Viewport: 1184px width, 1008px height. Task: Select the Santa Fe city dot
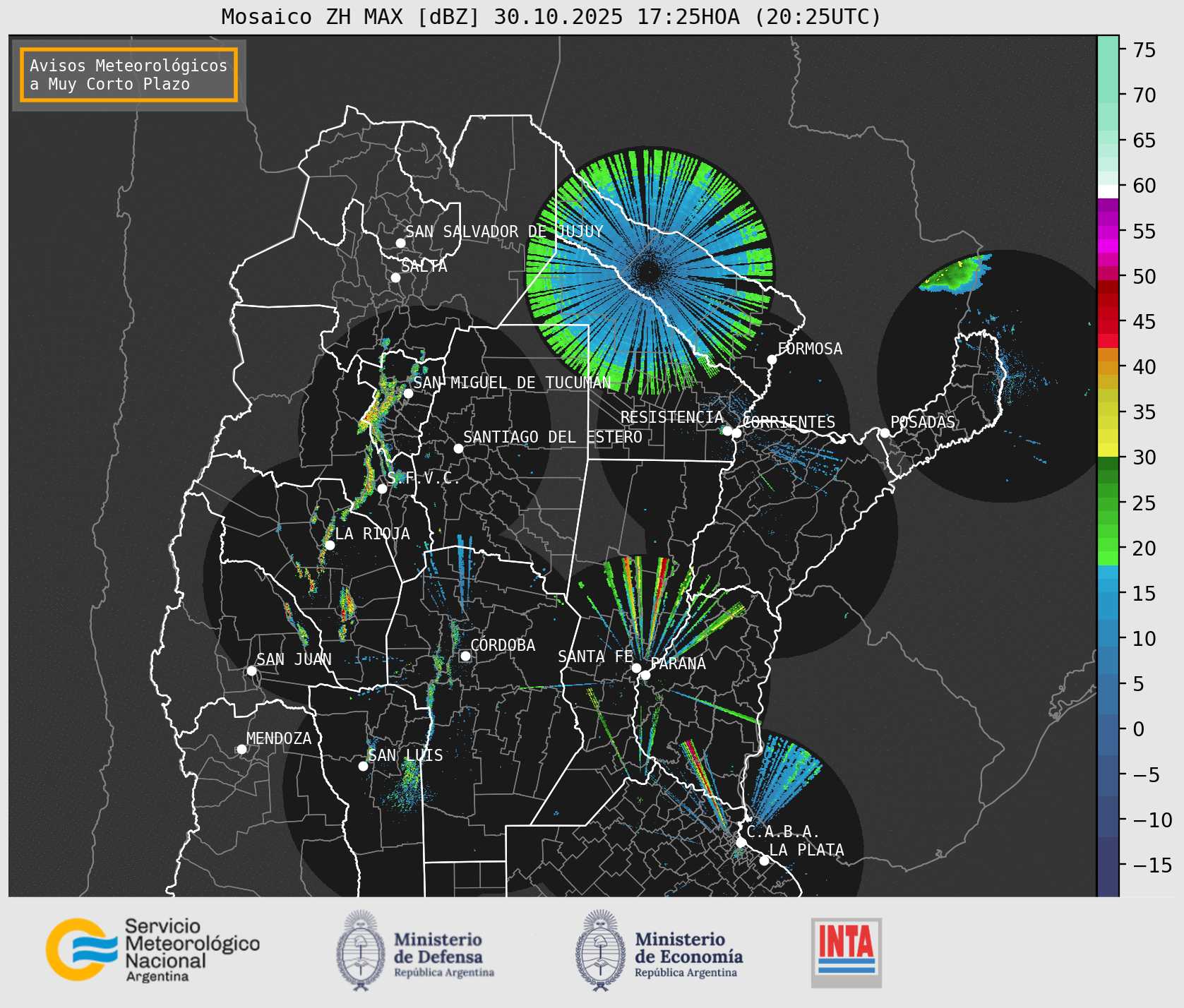tap(636, 668)
